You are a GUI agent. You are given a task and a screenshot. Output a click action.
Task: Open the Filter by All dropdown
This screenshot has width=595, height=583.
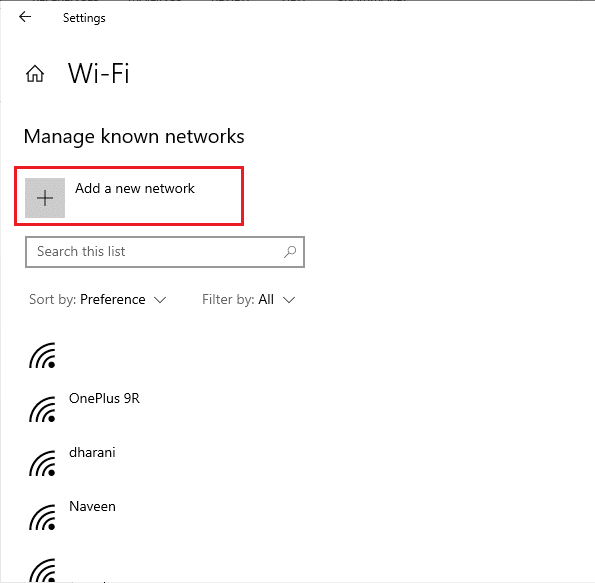coord(249,299)
